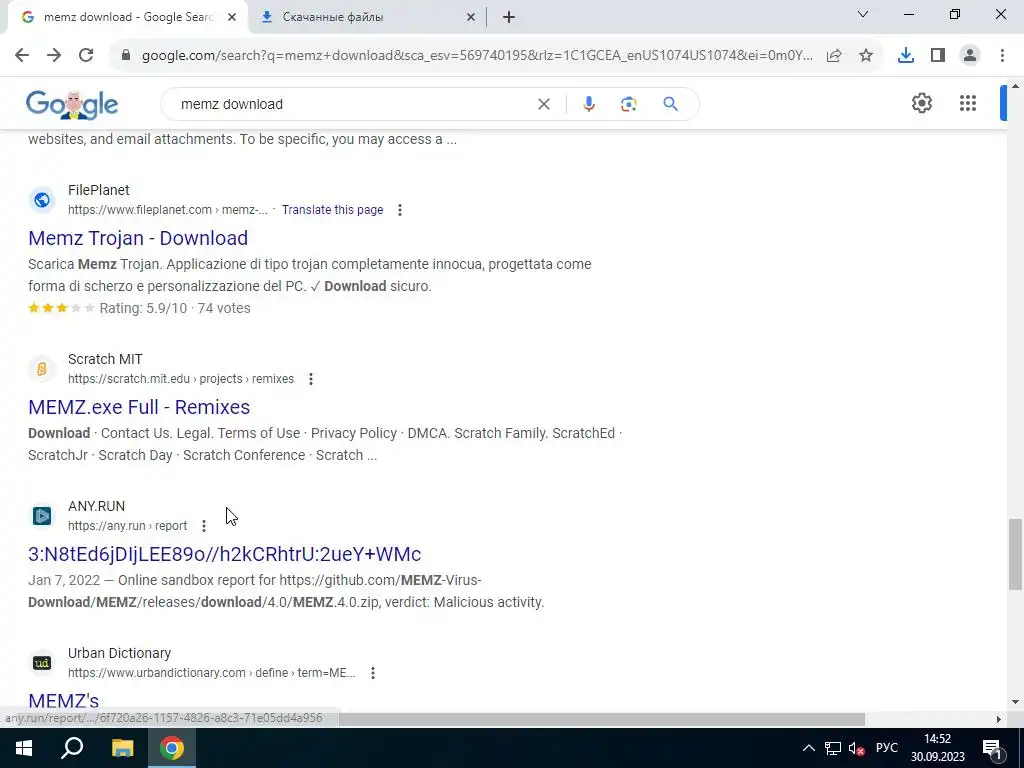Click the FilePlanet site name

pyautogui.click(x=99, y=190)
